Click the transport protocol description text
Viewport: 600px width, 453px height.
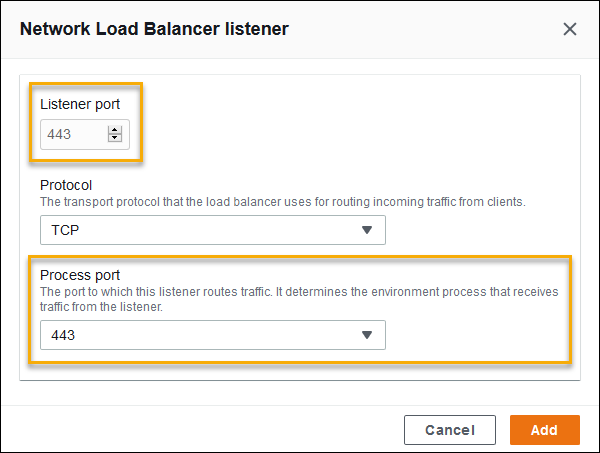282,201
